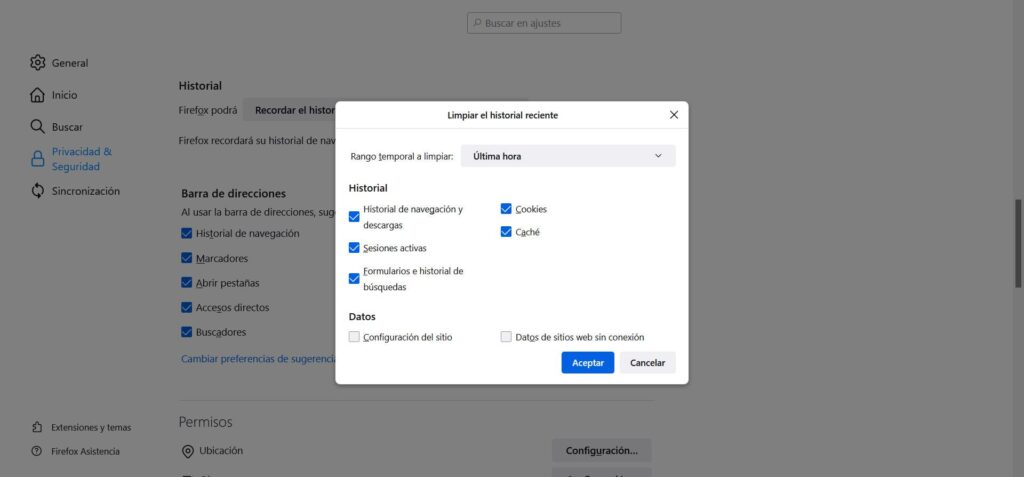Enable Configuración del sitio checkbox
1024x477 pixels.
[354, 337]
